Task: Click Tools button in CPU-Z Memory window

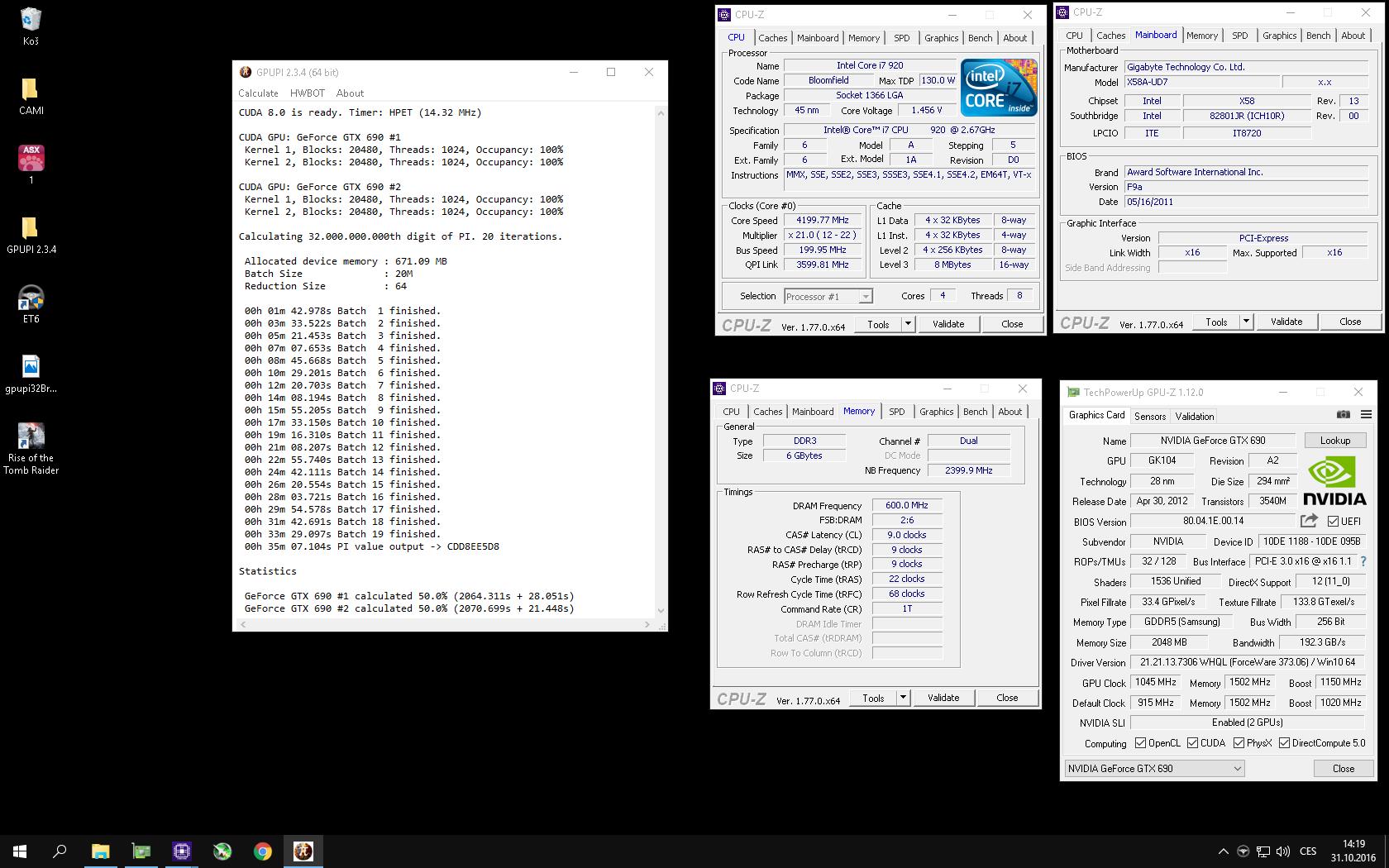Action: click(873, 698)
